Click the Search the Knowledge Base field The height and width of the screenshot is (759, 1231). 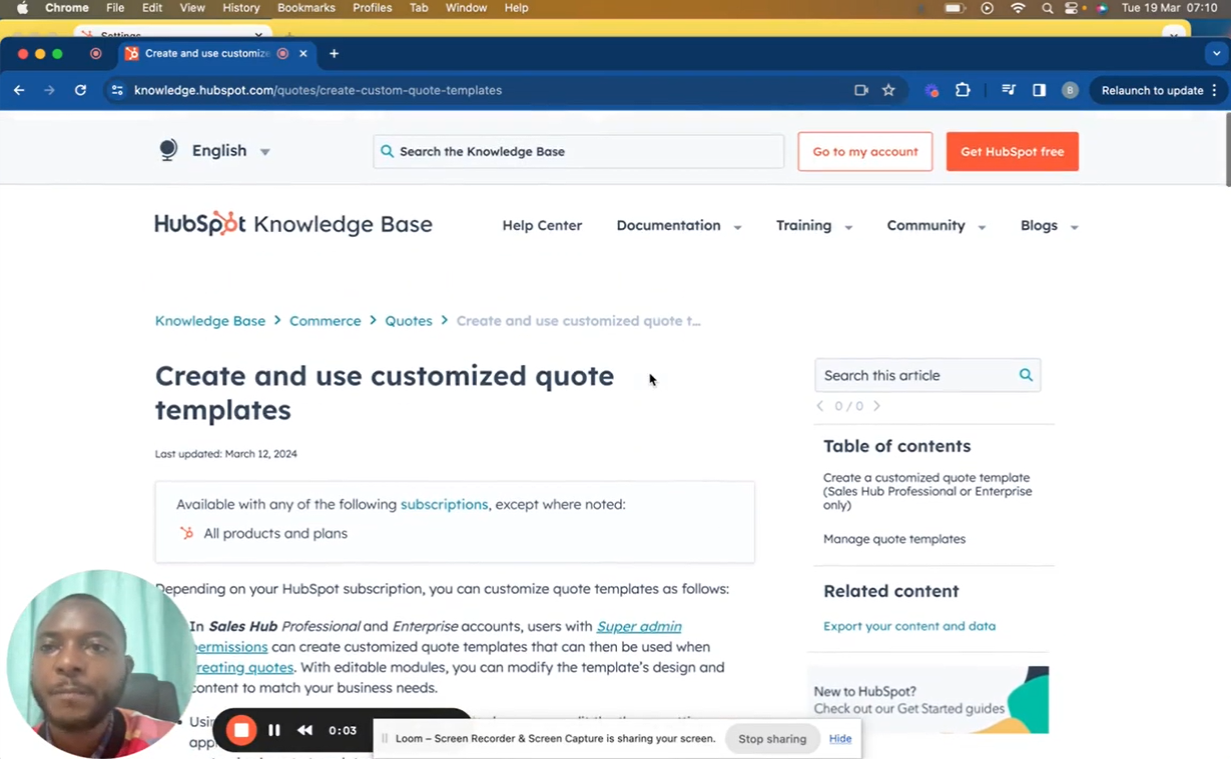click(x=578, y=151)
